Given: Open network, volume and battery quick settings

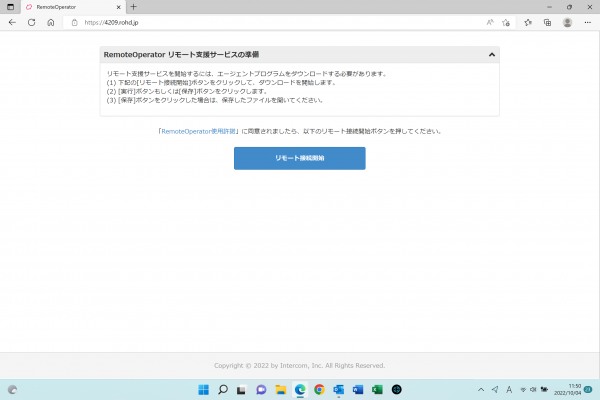Looking at the screenshot, I should 534,390.
